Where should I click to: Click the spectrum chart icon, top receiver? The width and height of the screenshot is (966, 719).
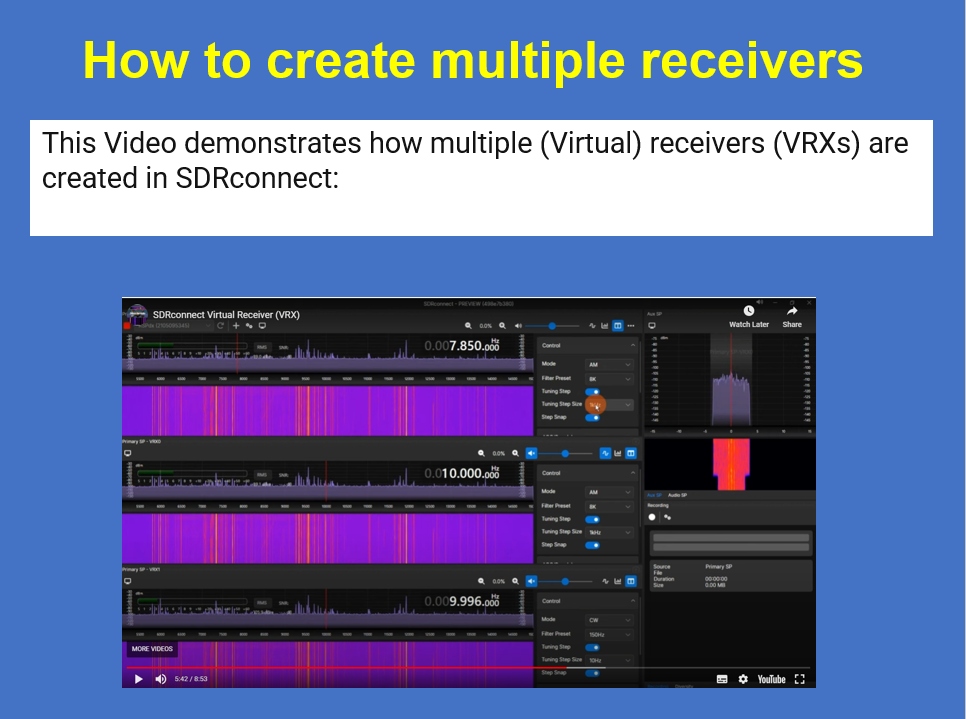(x=604, y=325)
